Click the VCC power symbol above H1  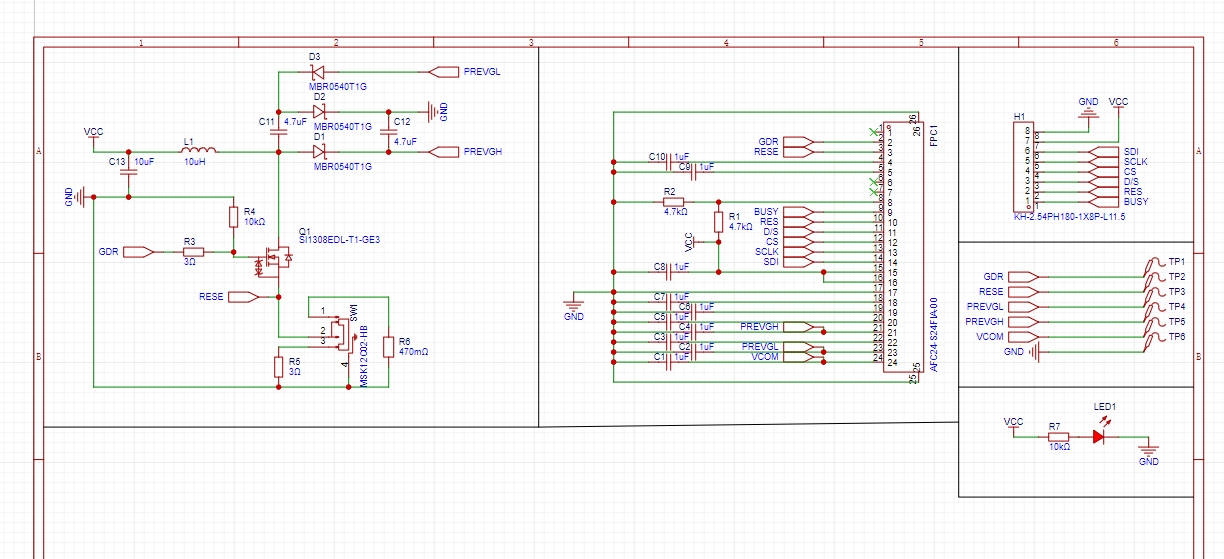(x=1119, y=103)
